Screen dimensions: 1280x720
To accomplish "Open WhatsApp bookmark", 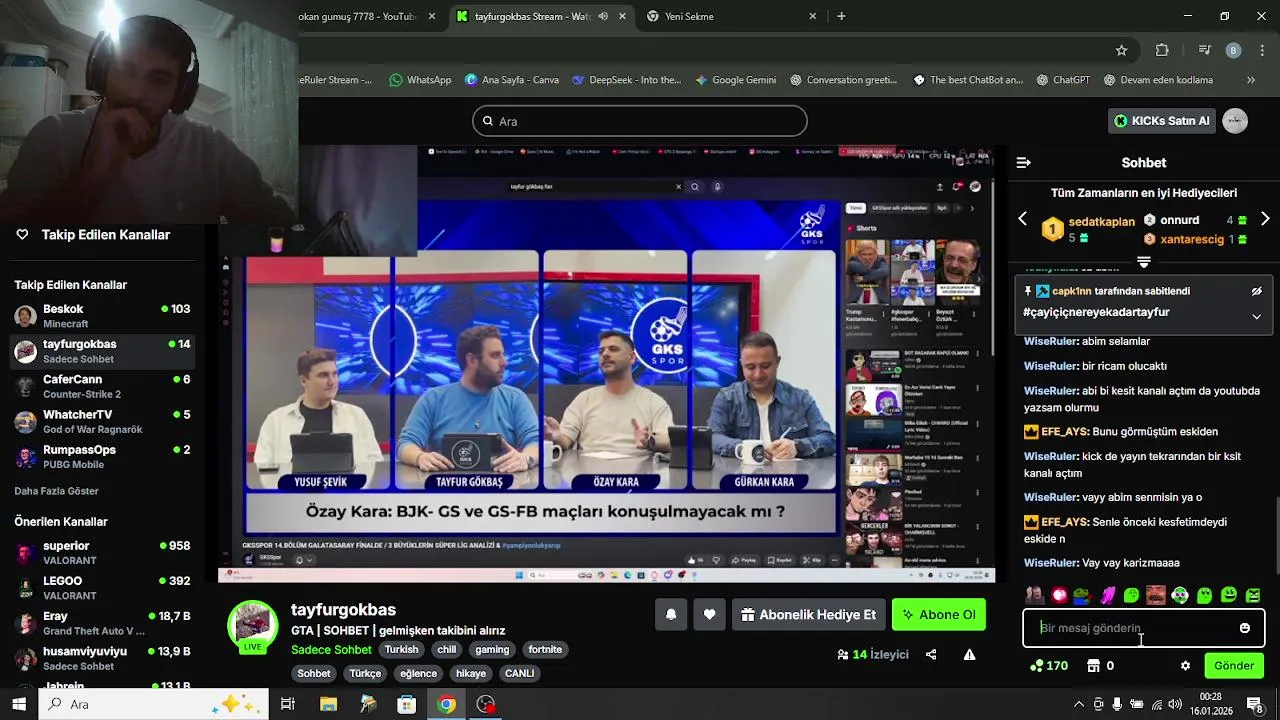I will pyautogui.click(x=420, y=80).
